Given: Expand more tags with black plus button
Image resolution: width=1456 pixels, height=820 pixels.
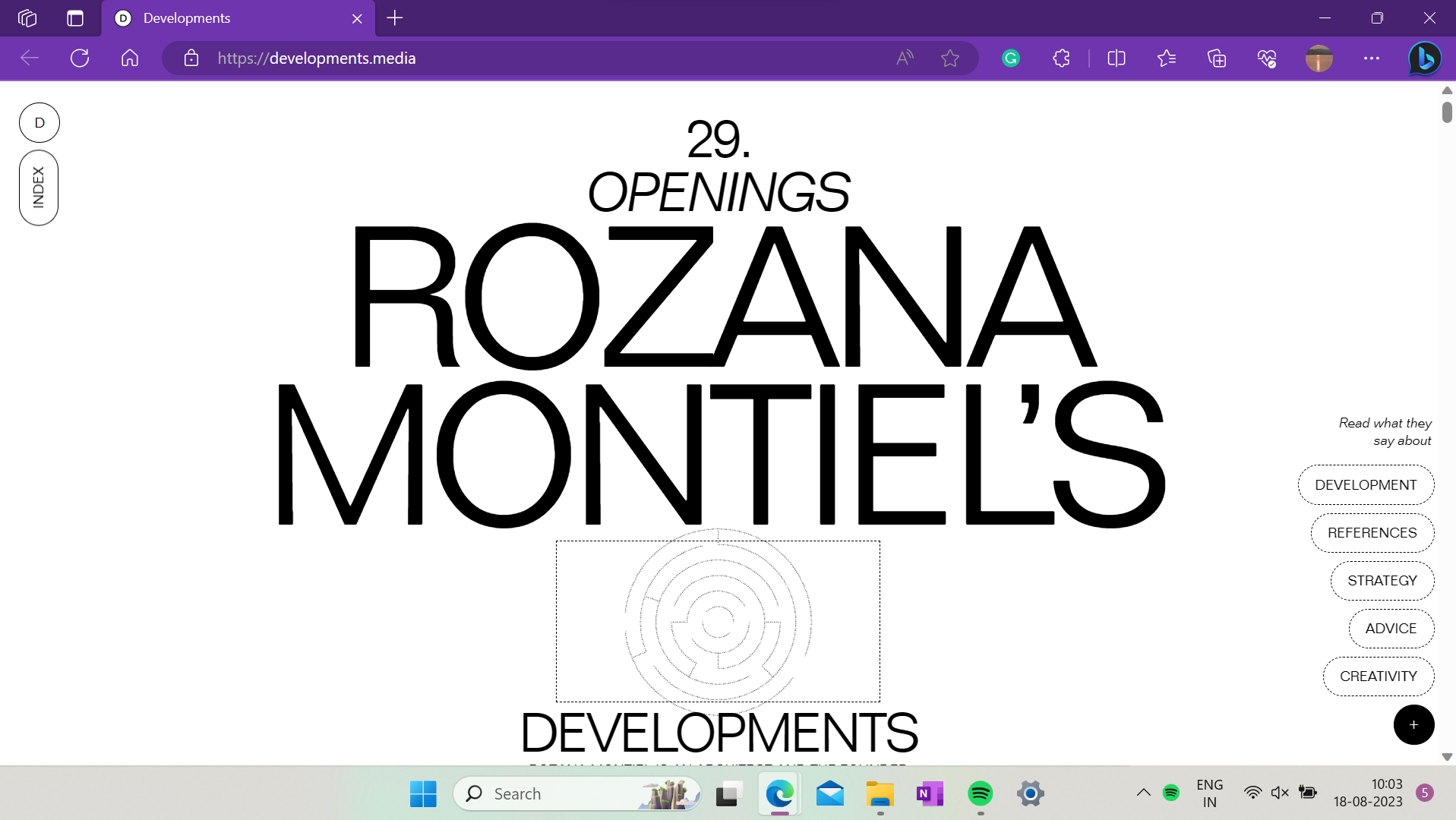Looking at the screenshot, I should point(1413,725).
